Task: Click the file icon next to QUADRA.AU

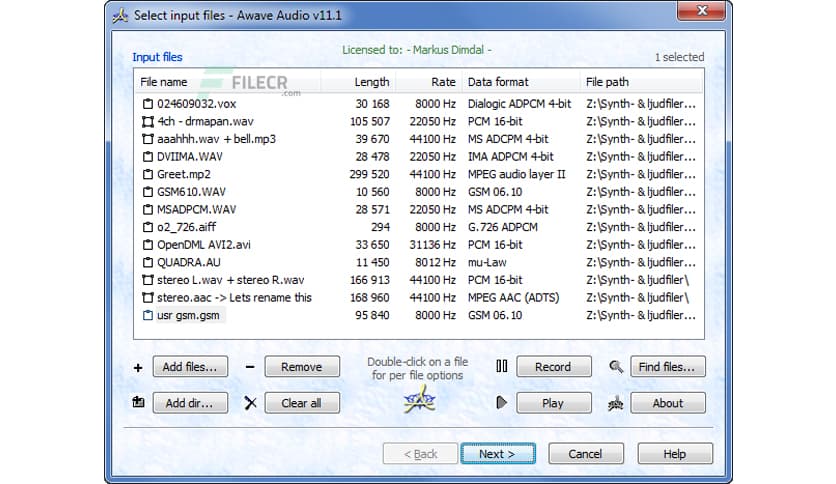Action: (x=148, y=262)
